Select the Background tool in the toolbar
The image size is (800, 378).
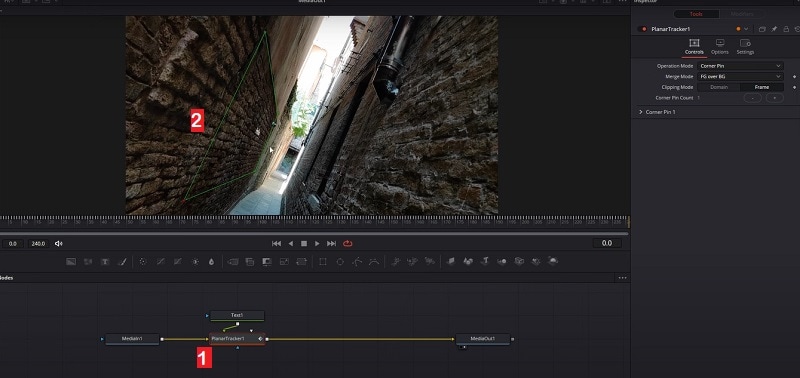click(71, 261)
